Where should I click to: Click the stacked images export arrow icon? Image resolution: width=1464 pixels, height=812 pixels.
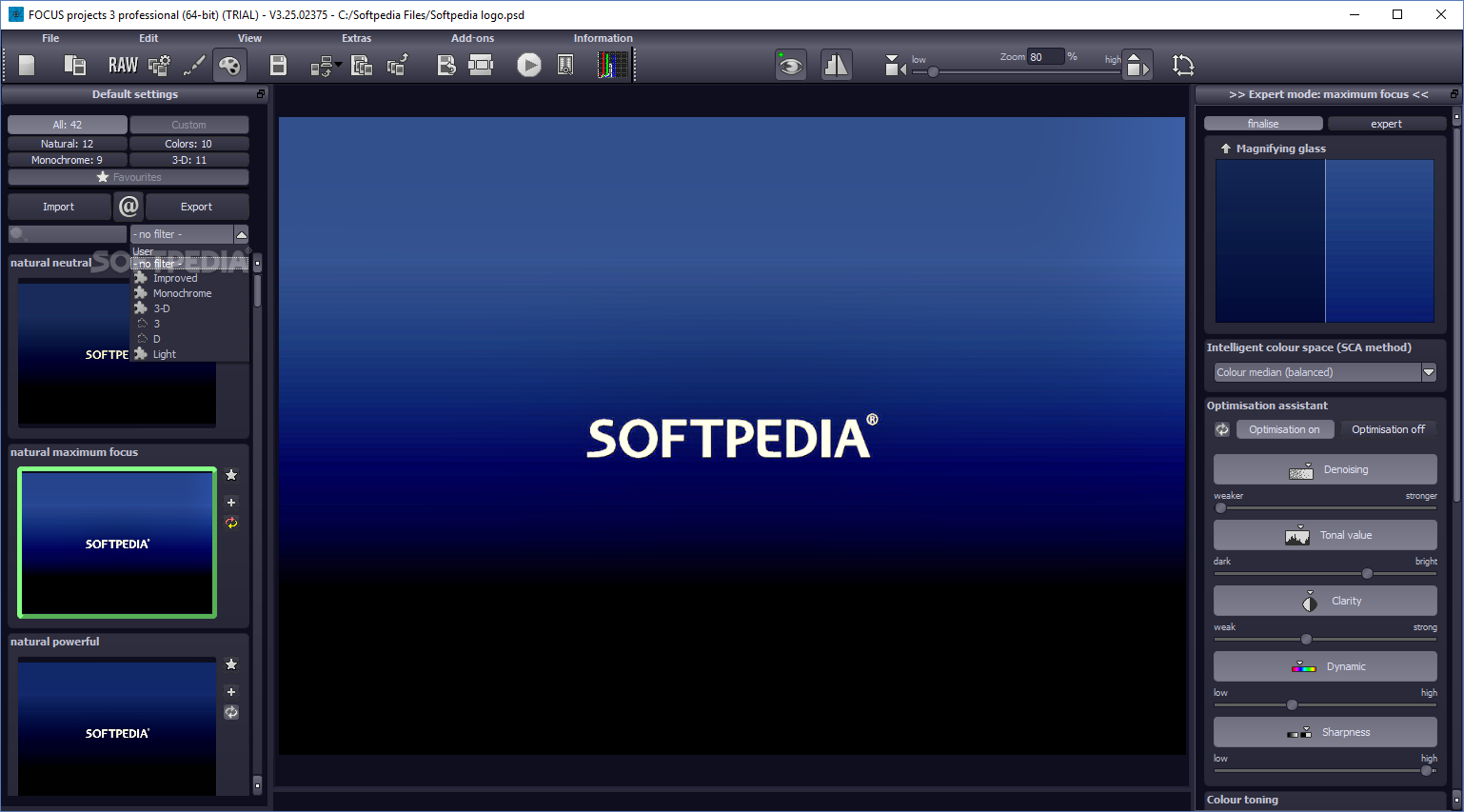point(398,65)
